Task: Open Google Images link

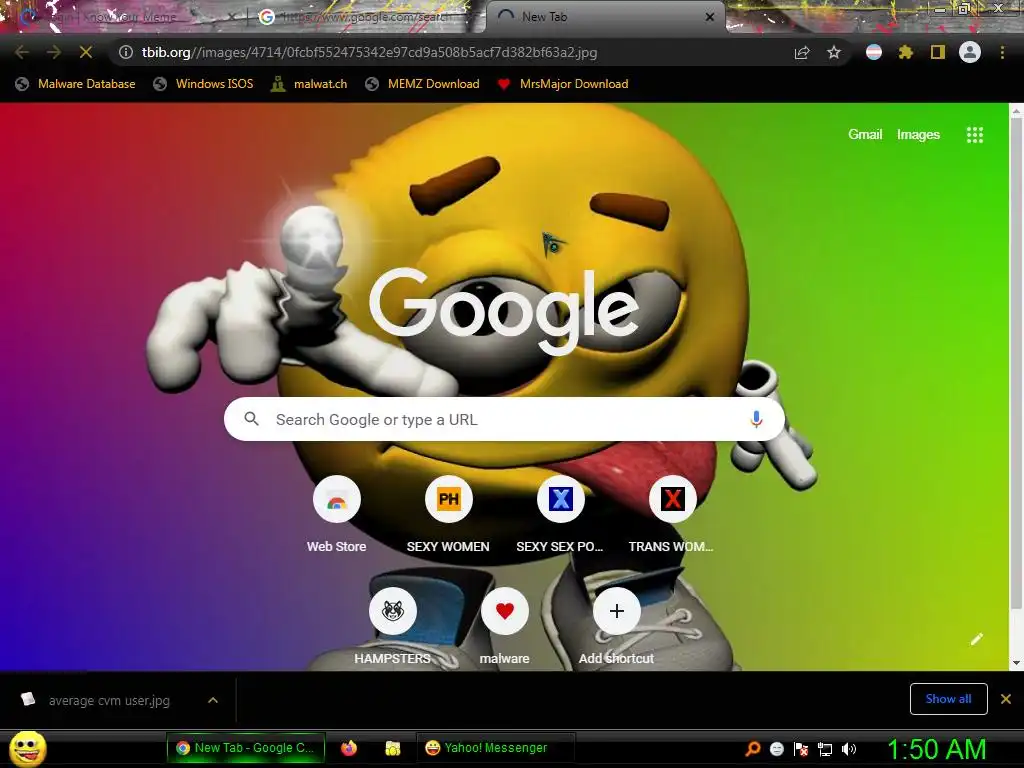Action: 918,135
